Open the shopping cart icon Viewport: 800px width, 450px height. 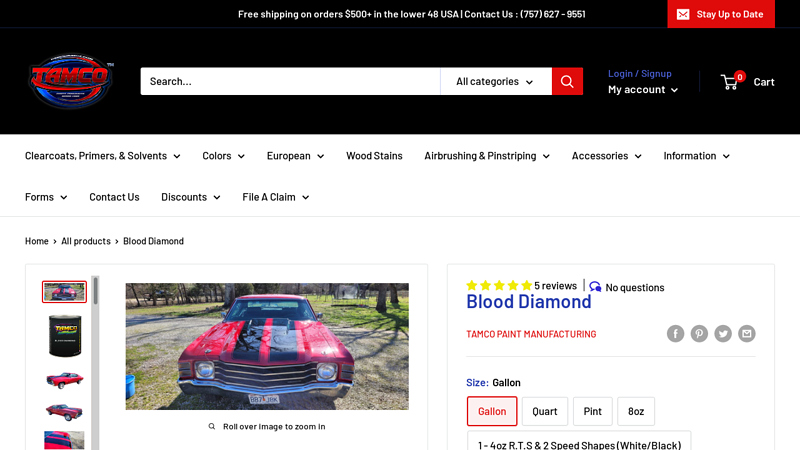[x=731, y=81]
